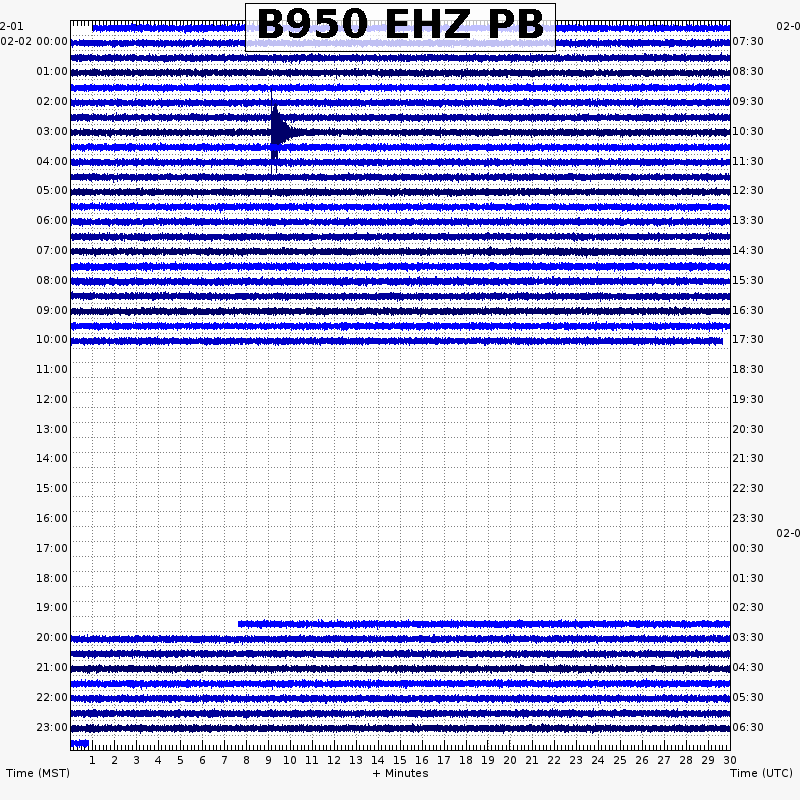Image resolution: width=800 pixels, height=800 pixels.
Task: Click the 11:00 MST time label
Action: [52, 369]
